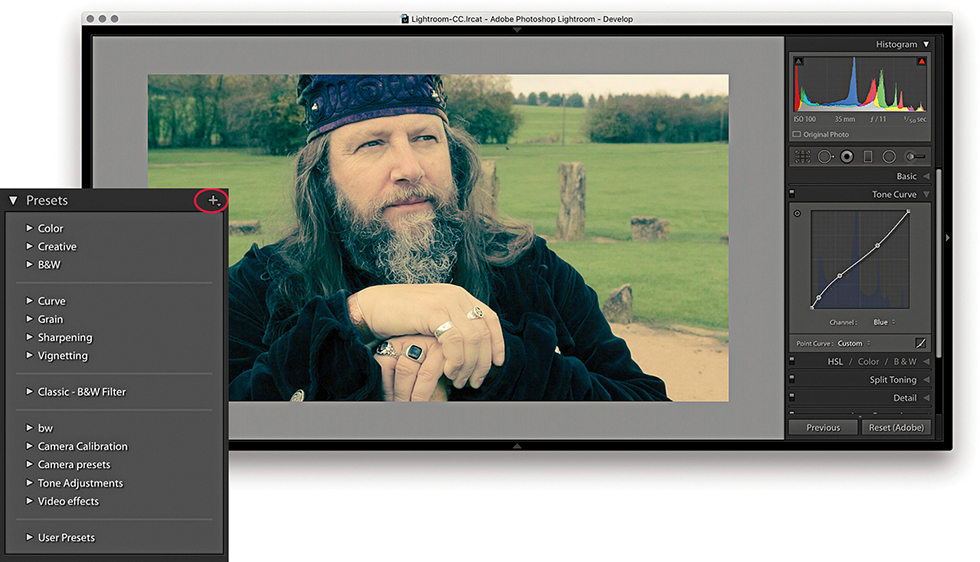The image size is (980, 562).
Task: Click the histogram graph
Action: [860, 84]
